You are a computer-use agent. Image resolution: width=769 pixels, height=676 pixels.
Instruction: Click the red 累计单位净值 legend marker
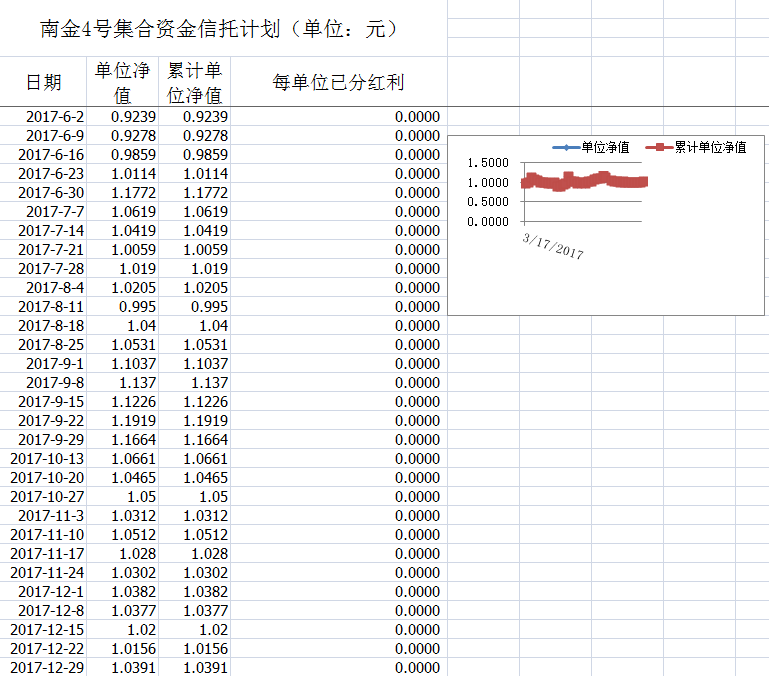(657, 147)
